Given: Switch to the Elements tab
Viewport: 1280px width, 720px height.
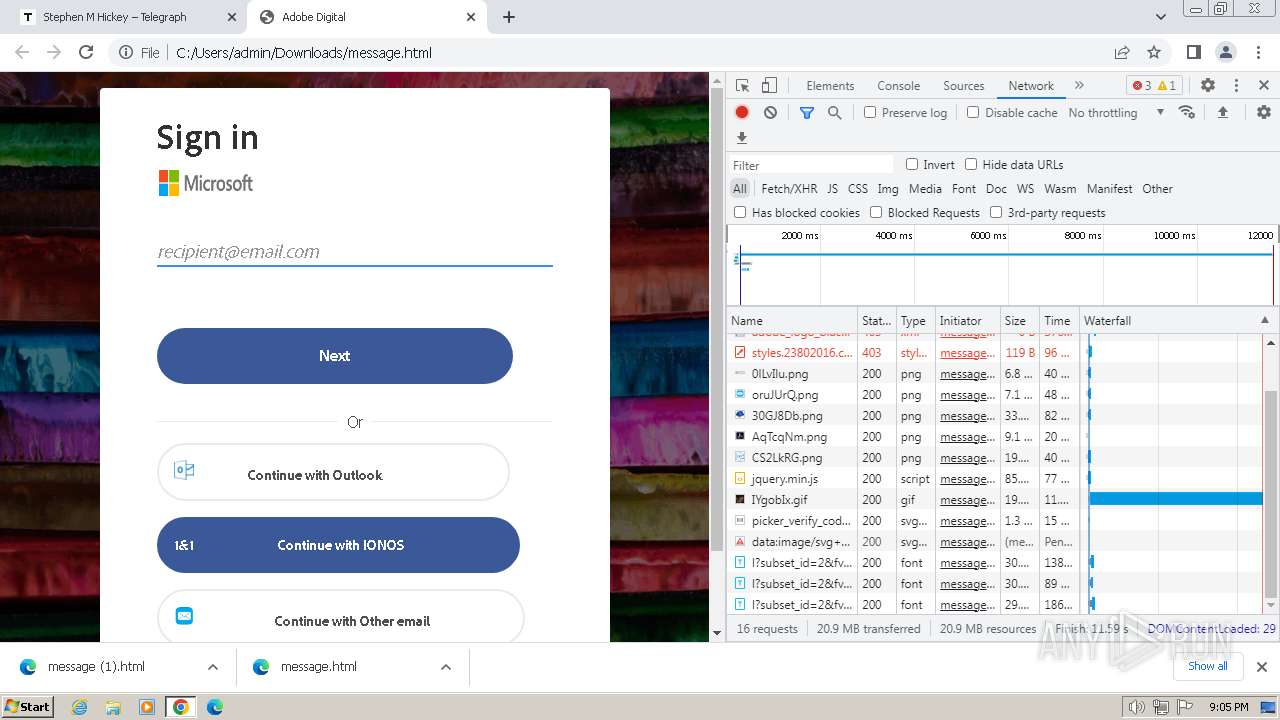Looking at the screenshot, I should click(830, 86).
